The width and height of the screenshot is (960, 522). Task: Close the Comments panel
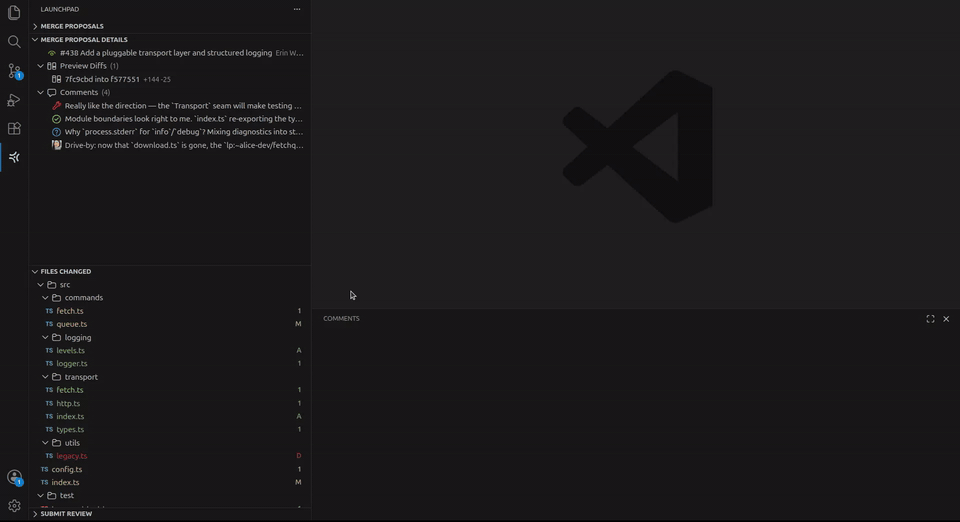(946, 319)
